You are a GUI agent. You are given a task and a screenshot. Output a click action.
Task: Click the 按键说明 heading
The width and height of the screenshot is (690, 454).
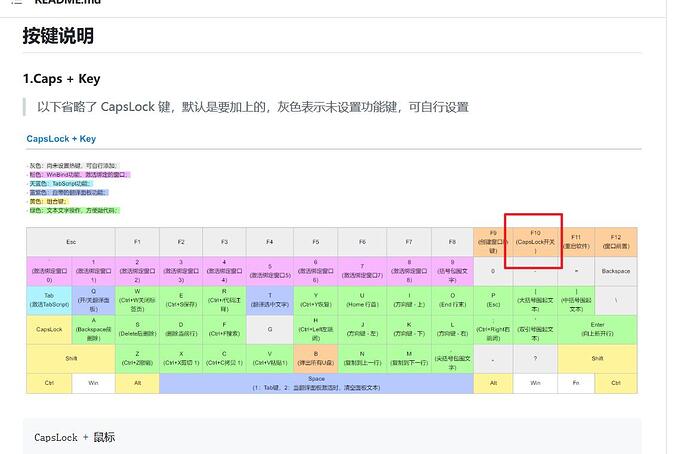point(58,36)
